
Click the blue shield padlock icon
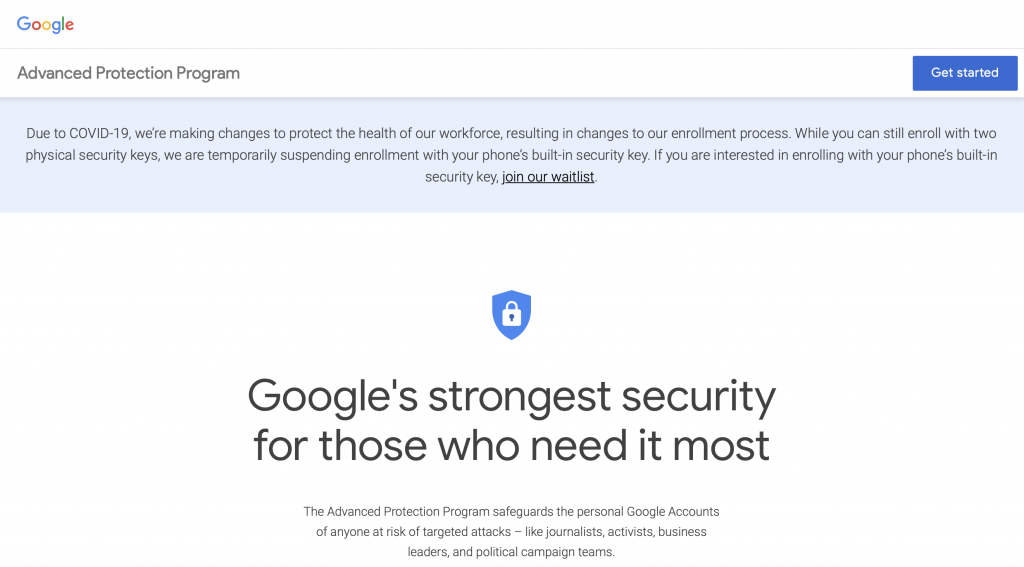[511, 315]
